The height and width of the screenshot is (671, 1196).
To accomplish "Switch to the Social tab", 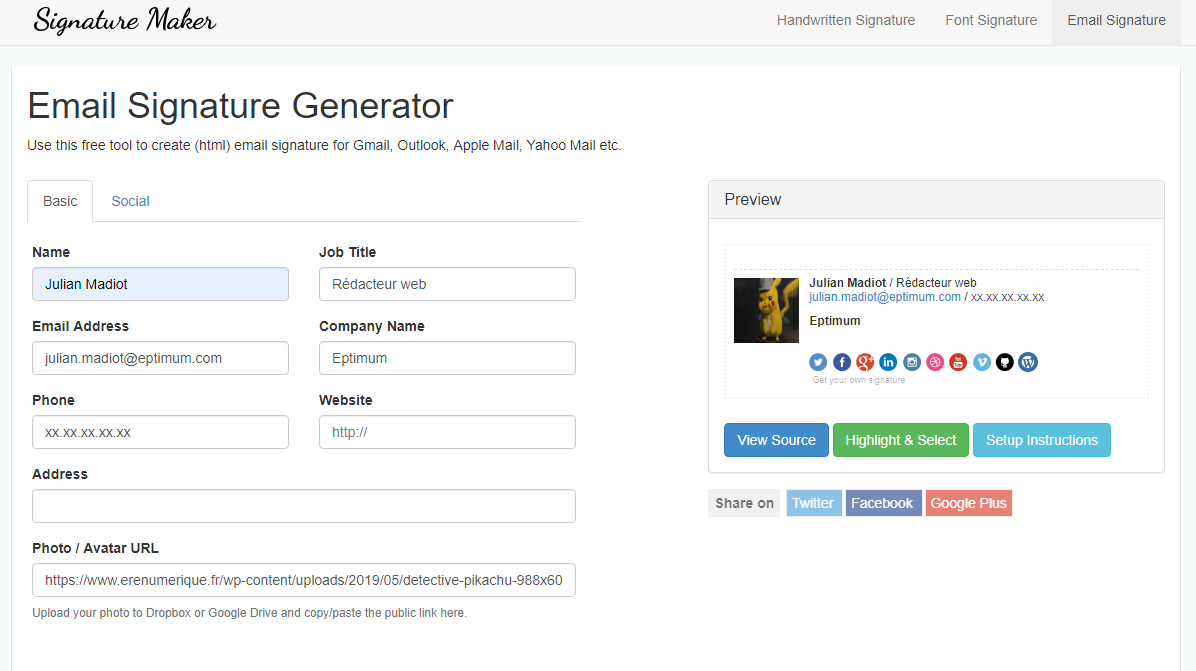I will click(x=130, y=201).
